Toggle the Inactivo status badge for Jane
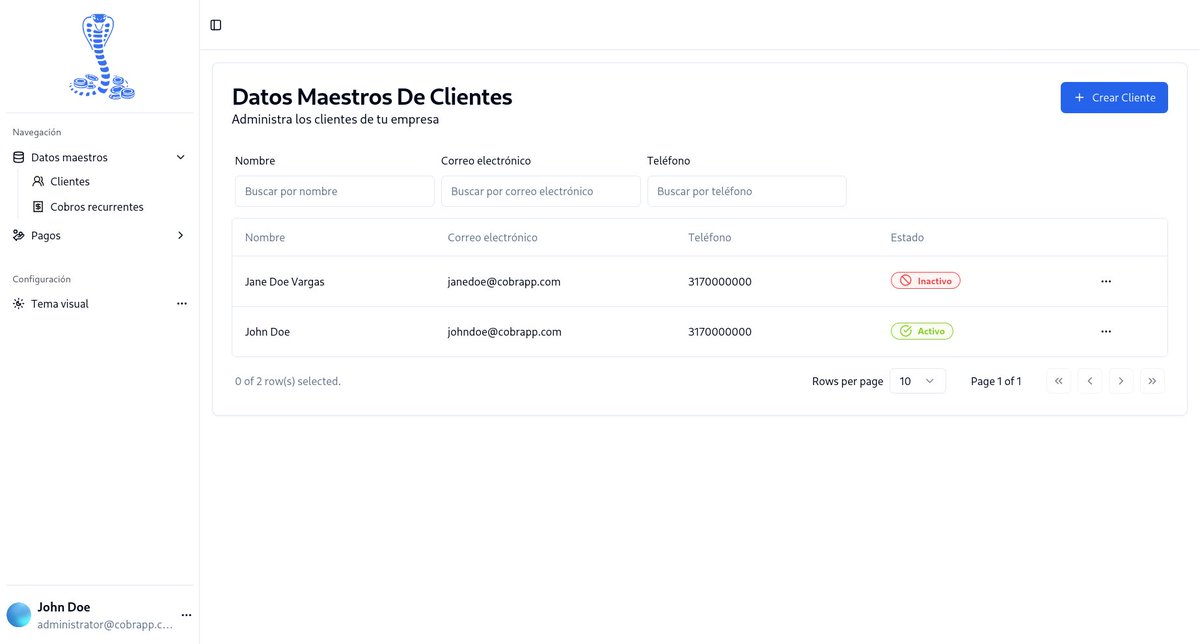This screenshot has width=1200, height=644. [925, 280]
